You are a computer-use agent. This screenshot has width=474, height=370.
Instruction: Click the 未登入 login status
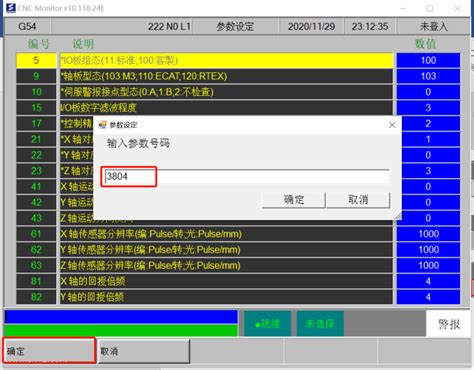(x=433, y=26)
